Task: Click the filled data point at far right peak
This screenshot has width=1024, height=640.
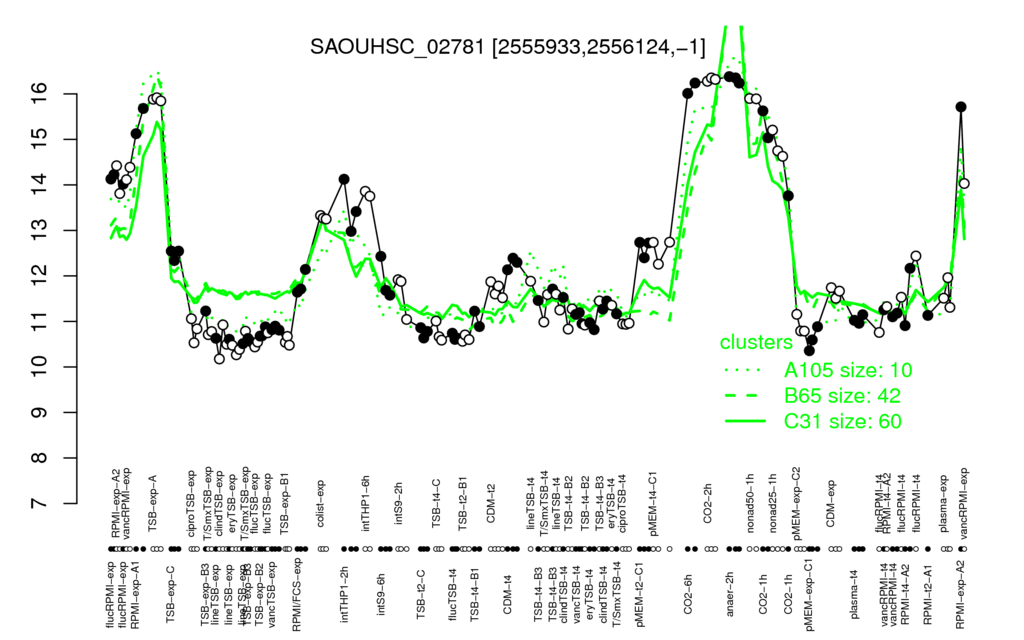Action: (961, 106)
